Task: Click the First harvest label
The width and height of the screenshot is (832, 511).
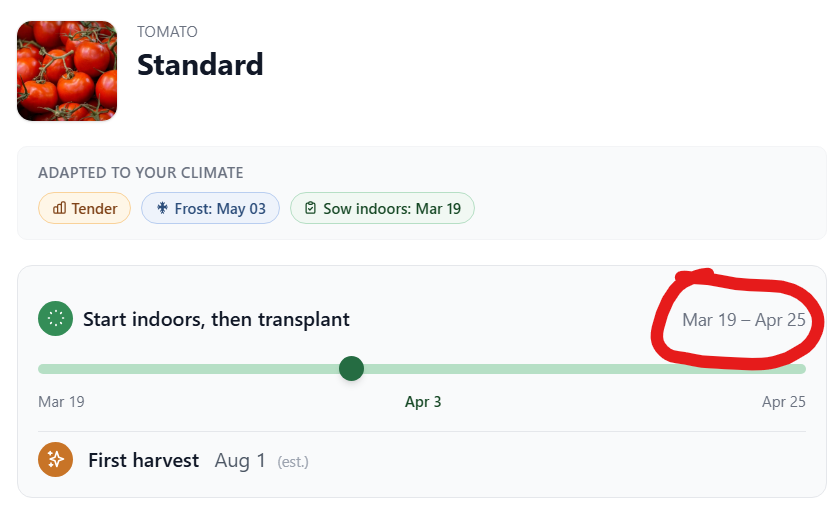Action: (x=143, y=460)
